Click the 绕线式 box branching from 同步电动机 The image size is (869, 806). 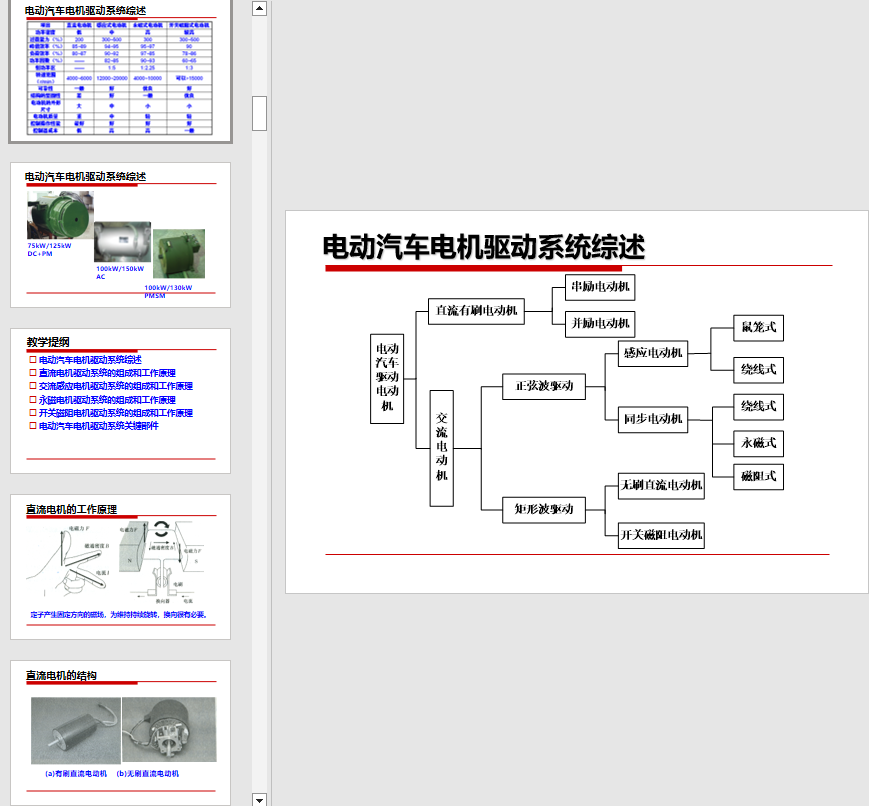pos(759,407)
